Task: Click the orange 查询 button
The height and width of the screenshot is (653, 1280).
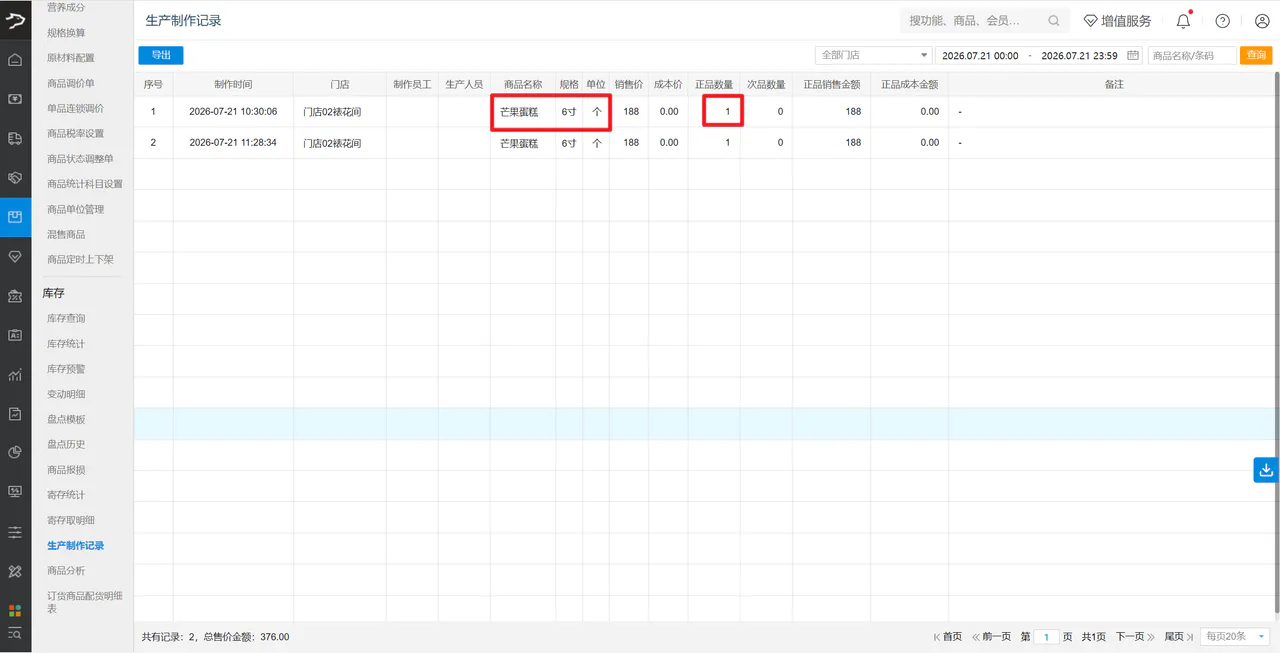Action: pos(1256,56)
